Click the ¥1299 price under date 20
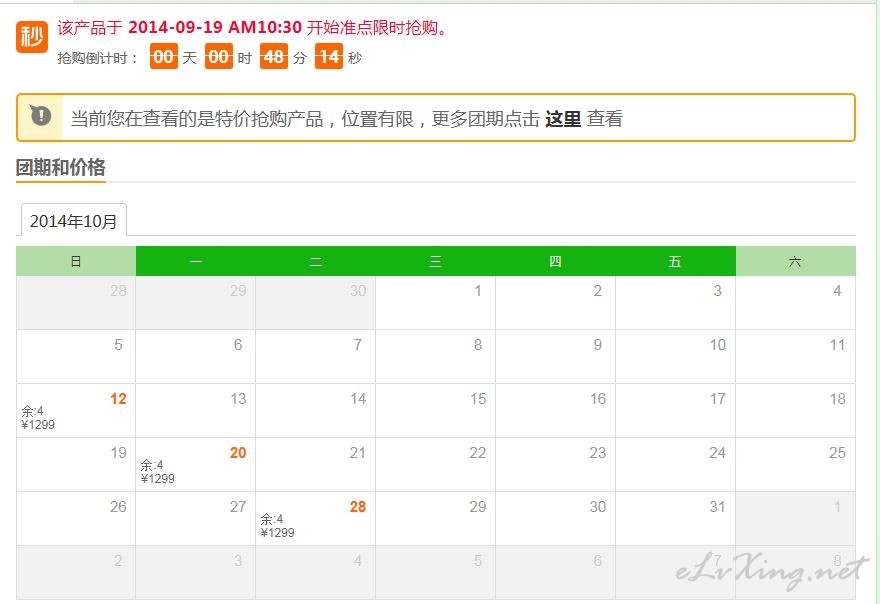This screenshot has height=604, width=880. click(x=158, y=479)
